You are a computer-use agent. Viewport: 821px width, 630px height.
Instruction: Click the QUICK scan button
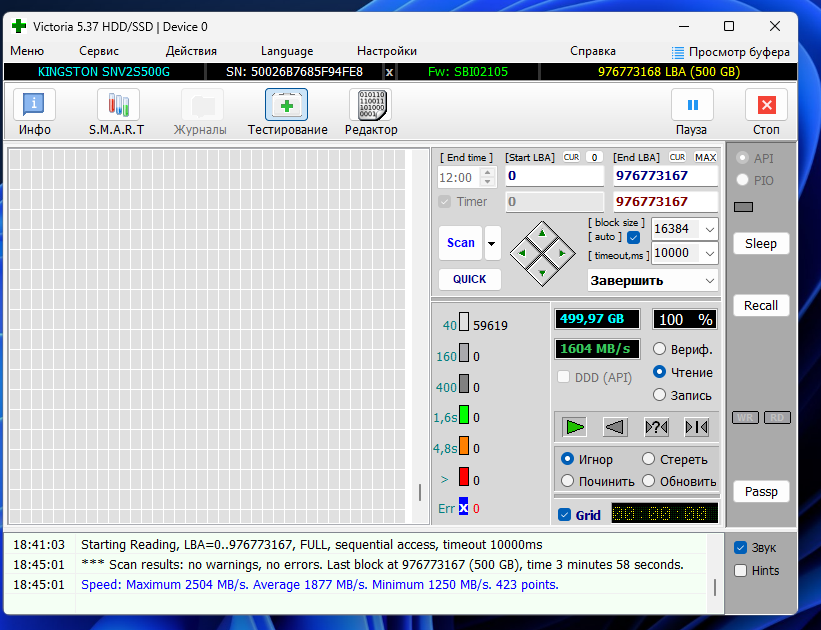click(x=469, y=279)
